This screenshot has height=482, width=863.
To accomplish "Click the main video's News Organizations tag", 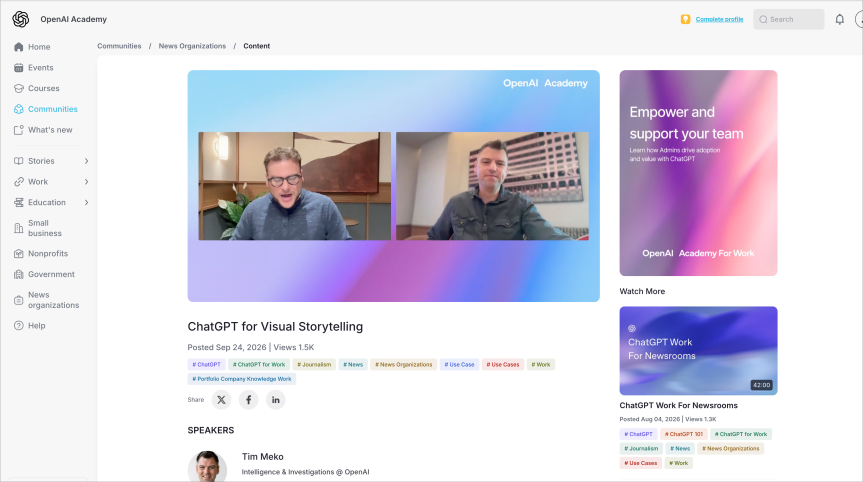I will click(403, 364).
